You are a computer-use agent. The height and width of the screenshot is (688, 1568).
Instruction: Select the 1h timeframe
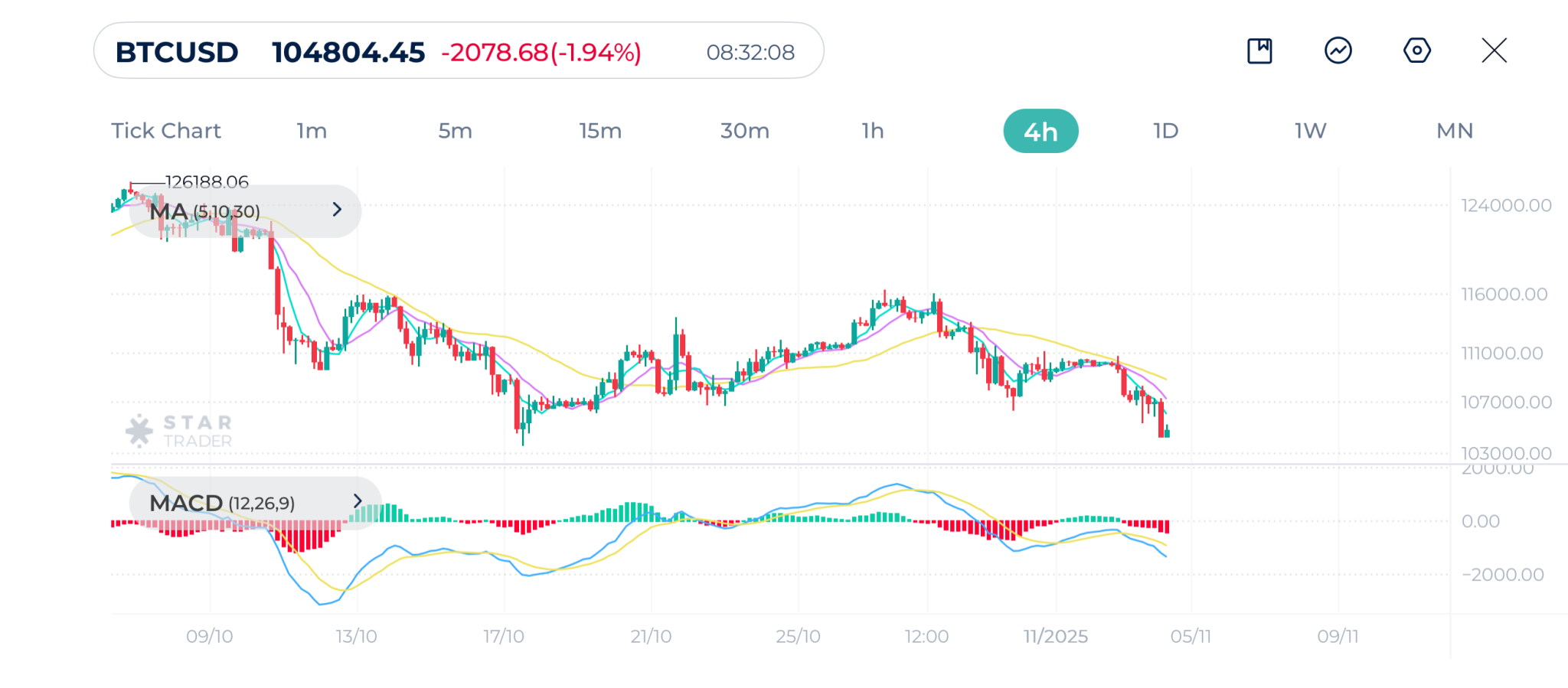tap(873, 131)
